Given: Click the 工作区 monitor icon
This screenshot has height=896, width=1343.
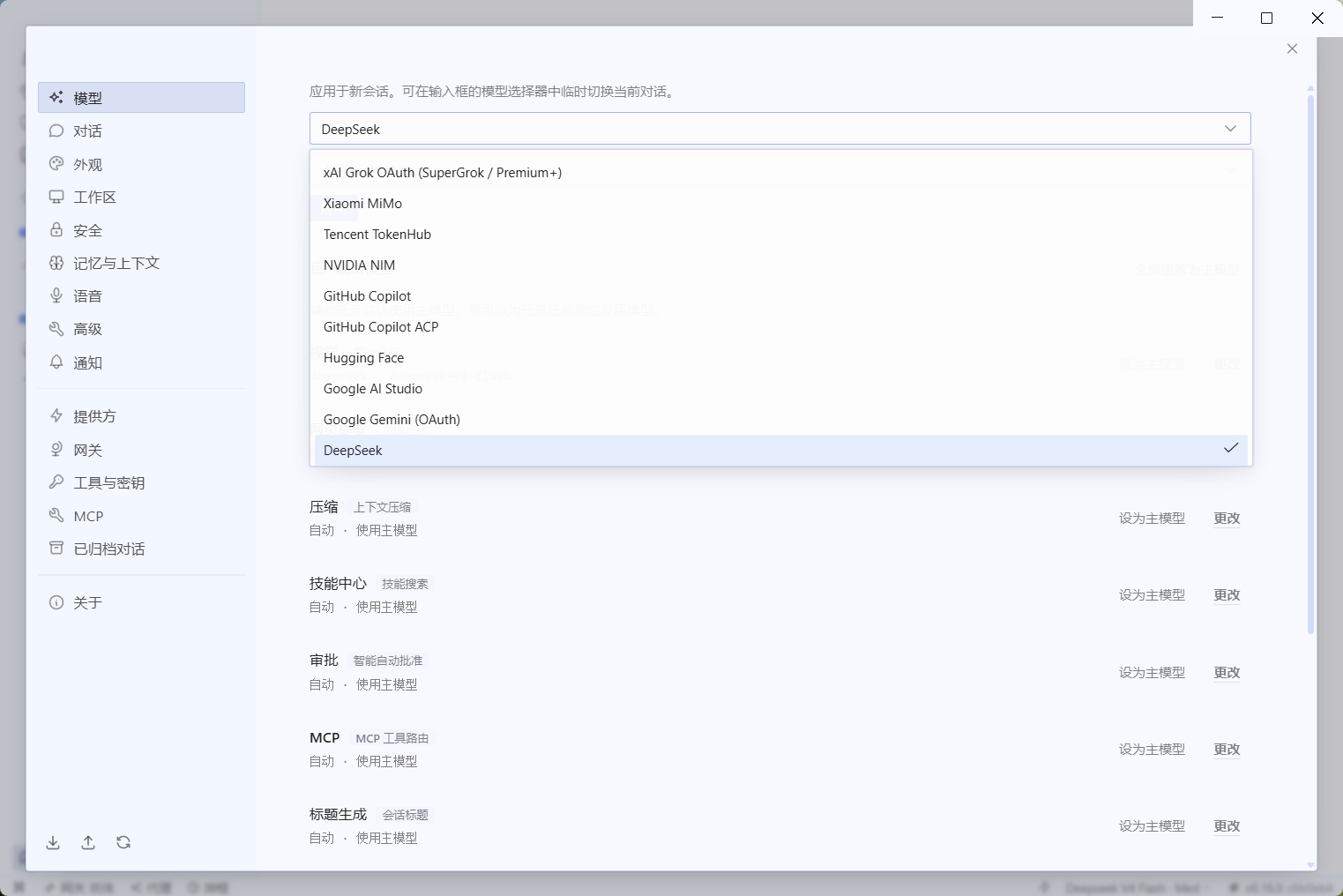Looking at the screenshot, I should [56, 197].
